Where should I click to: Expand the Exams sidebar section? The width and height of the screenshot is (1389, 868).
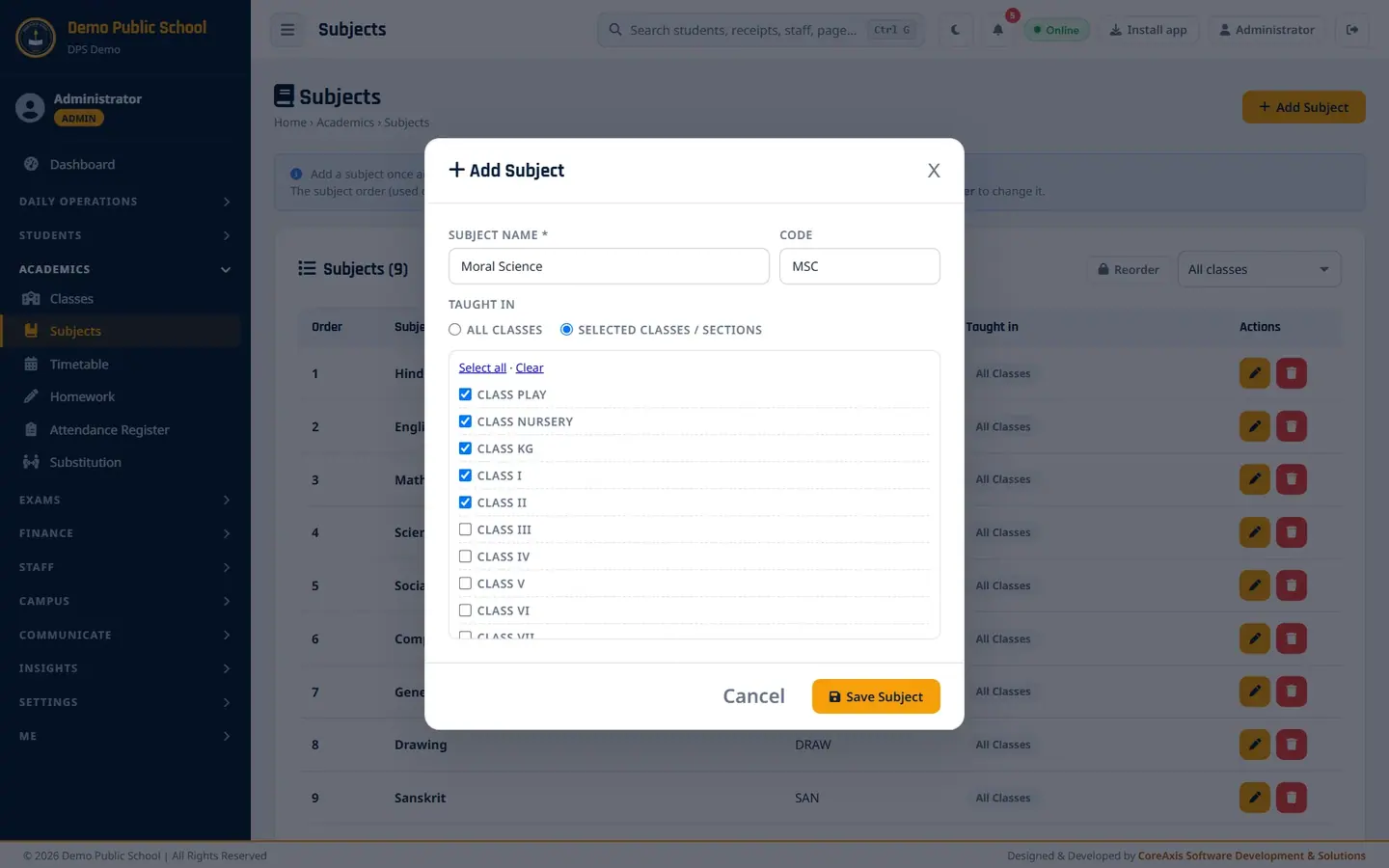pyautogui.click(x=125, y=500)
